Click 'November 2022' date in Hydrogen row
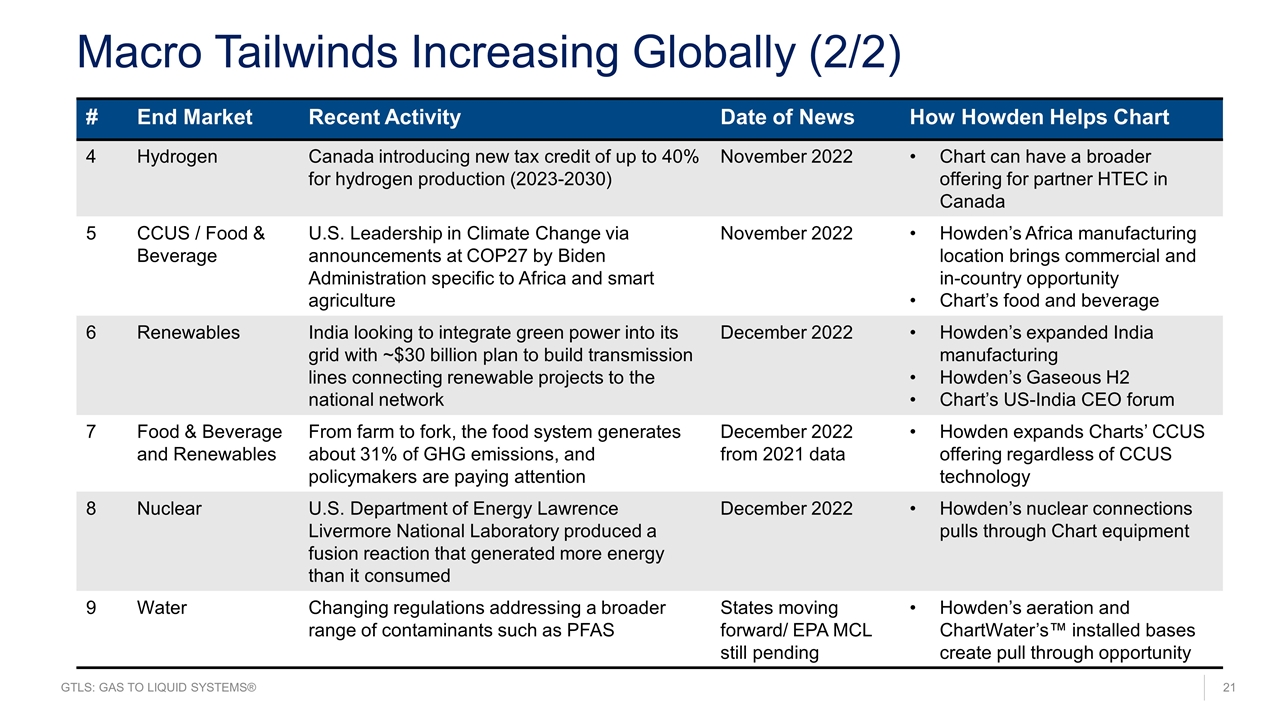Image resolution: width=1280 pixels, height=720 pixels. [x=787, y=157]
